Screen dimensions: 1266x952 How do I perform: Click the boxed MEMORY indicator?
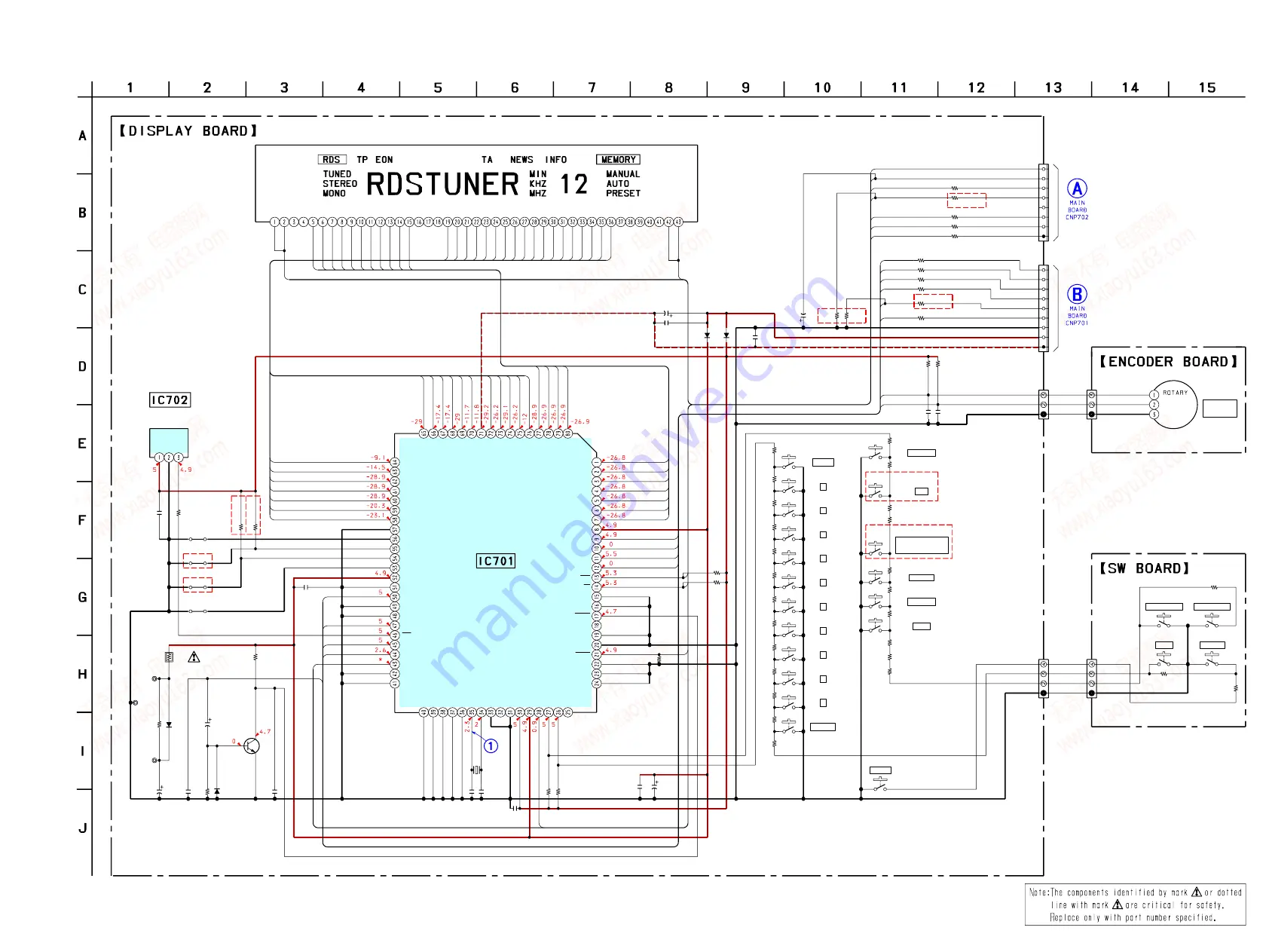(619, 160)
